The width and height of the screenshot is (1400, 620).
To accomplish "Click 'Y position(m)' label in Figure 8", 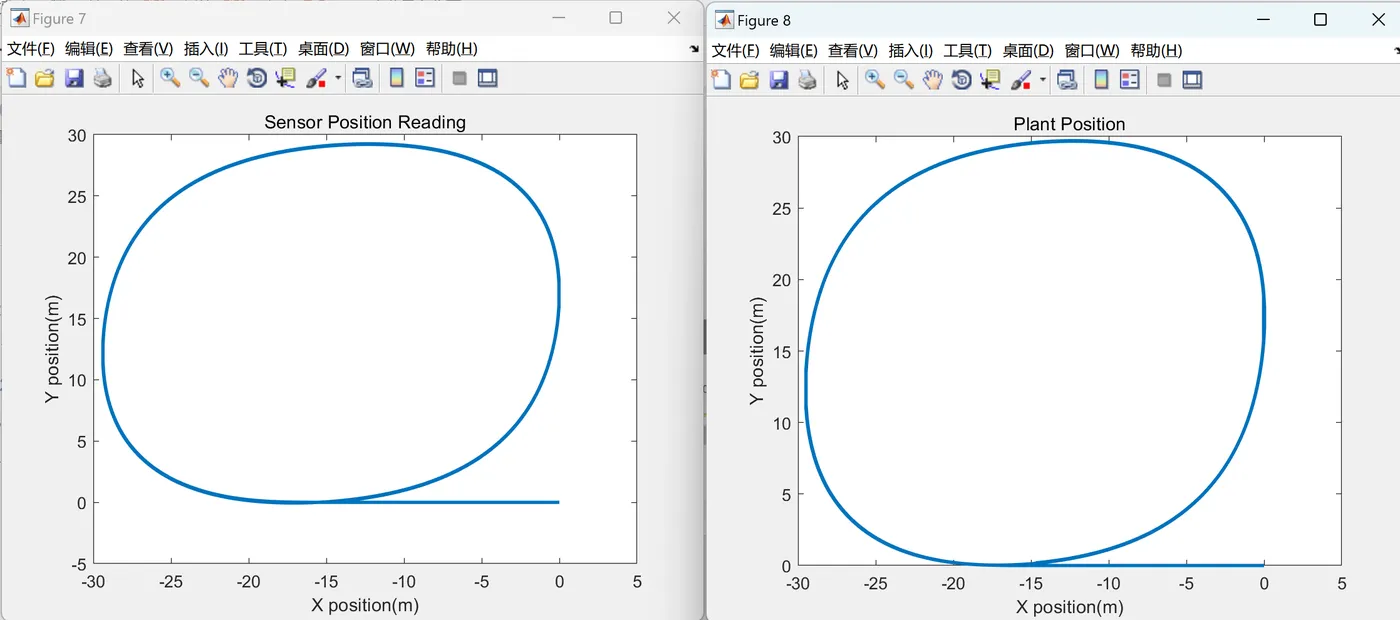I will click(757, 351).
